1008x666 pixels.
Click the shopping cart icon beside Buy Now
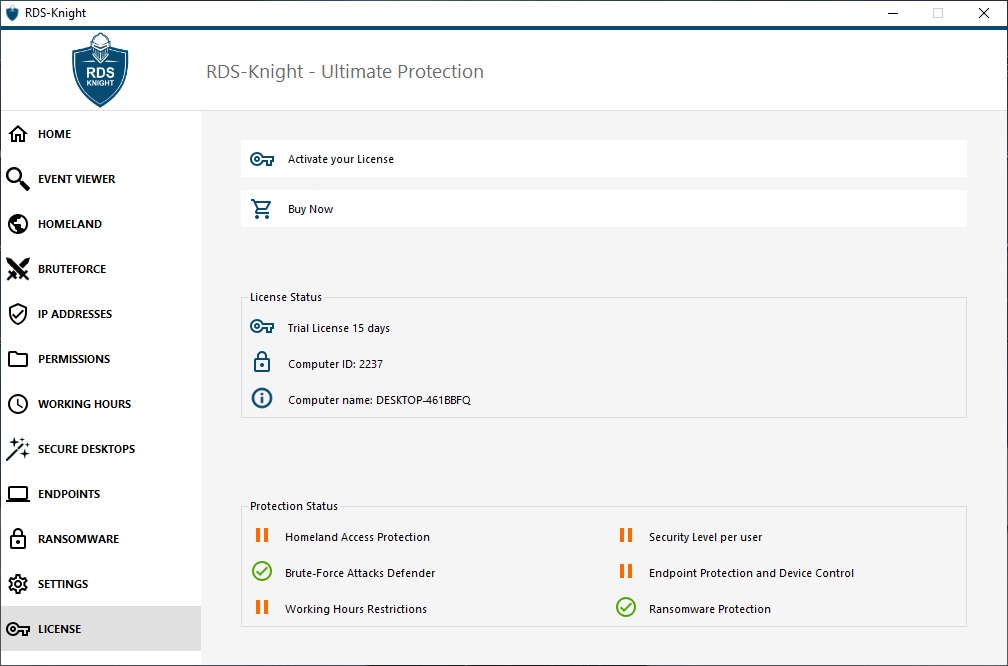[x=261, y=209]
